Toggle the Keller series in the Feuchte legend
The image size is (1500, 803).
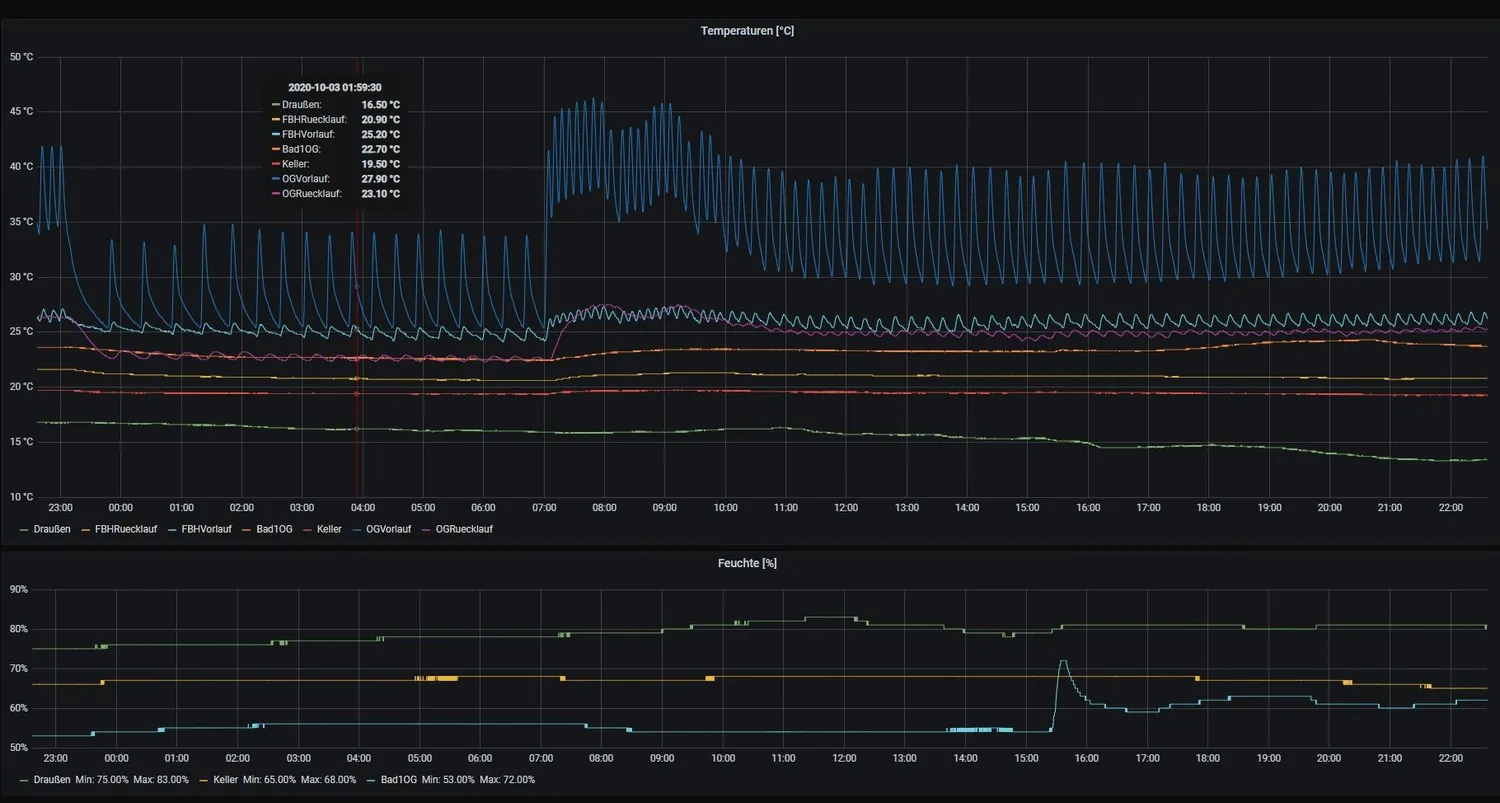[226, 779]
